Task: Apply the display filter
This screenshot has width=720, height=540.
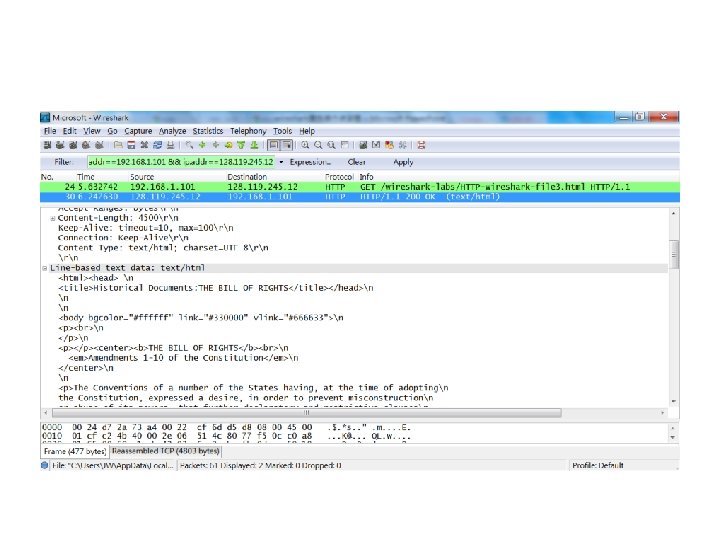Action: click(403, 162)
